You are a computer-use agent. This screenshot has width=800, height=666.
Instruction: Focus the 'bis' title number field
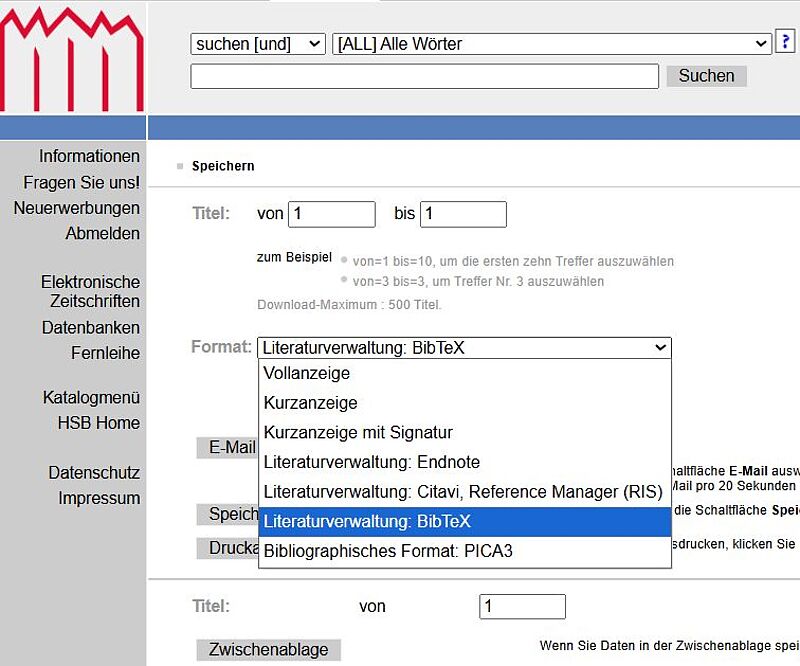(x=463, y=214)
